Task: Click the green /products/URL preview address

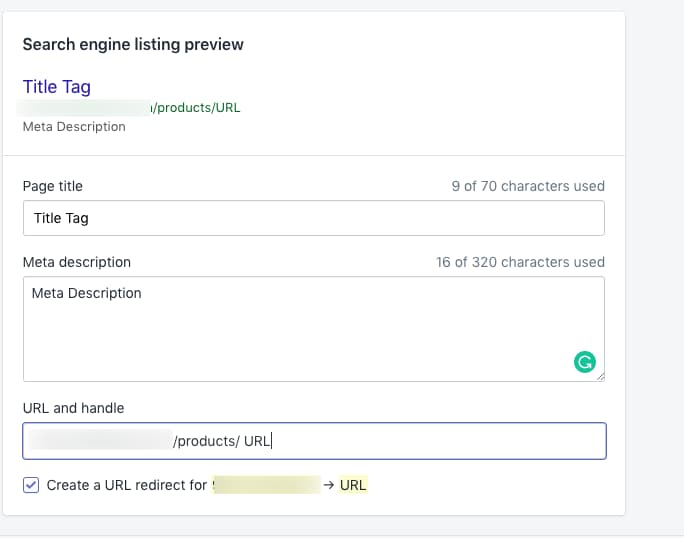Action: click(x=195, y=108)
